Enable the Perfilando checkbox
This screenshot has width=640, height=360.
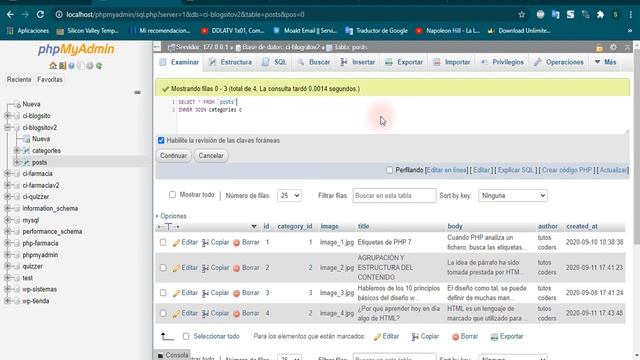tap(389, 170)
